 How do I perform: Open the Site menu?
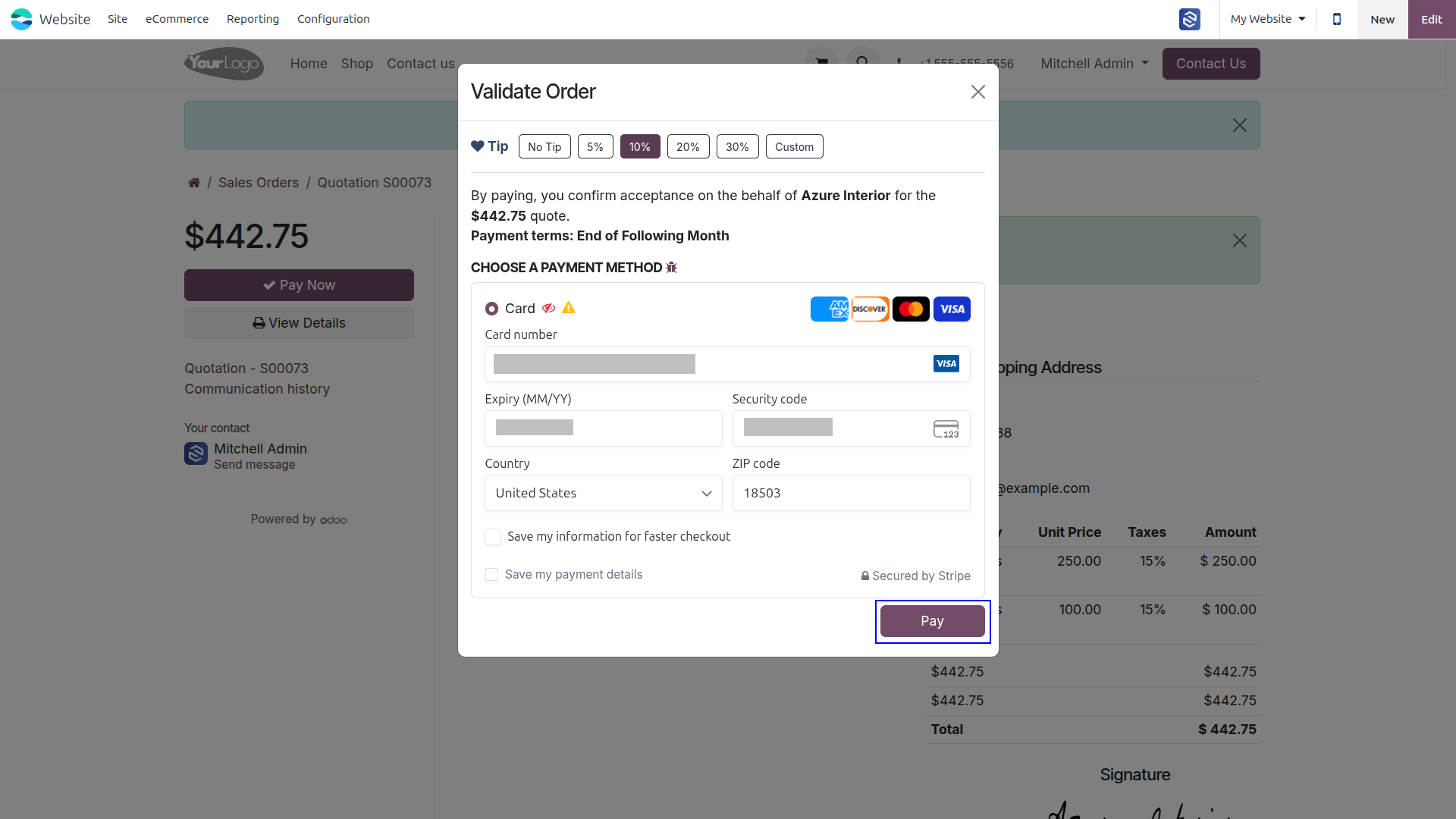(118, 19)
